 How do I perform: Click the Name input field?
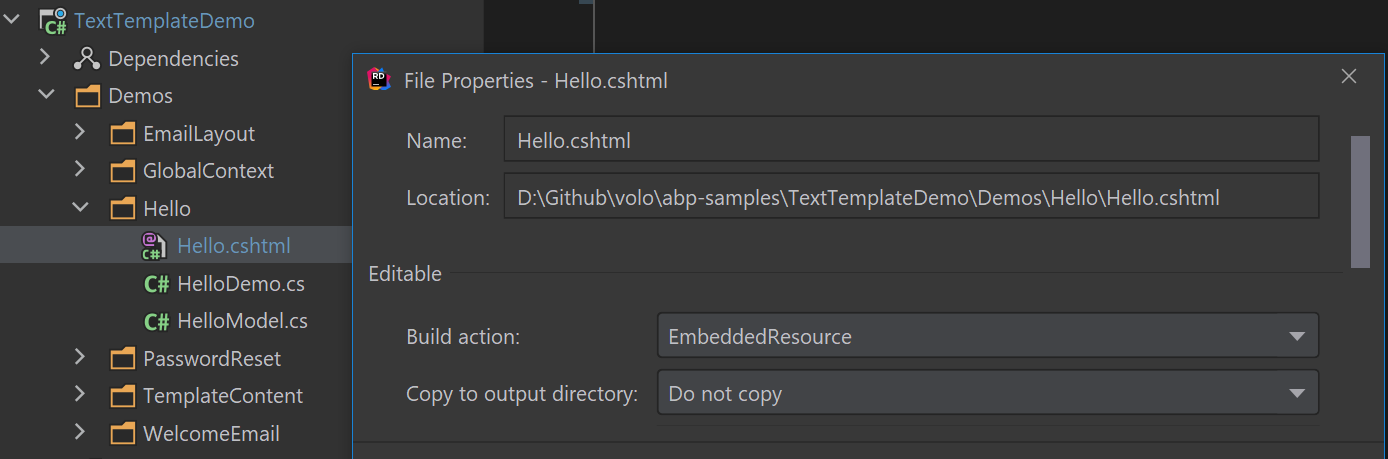tap(910, 141)
